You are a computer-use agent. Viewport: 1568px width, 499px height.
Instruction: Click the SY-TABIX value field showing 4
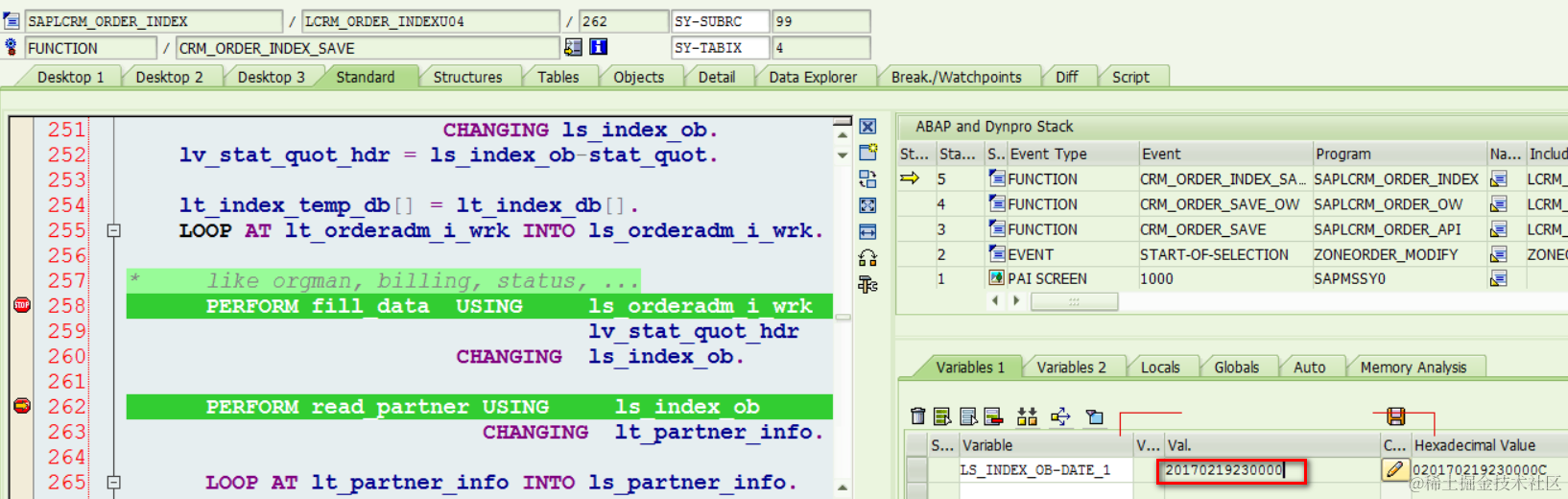coord(821,47)
